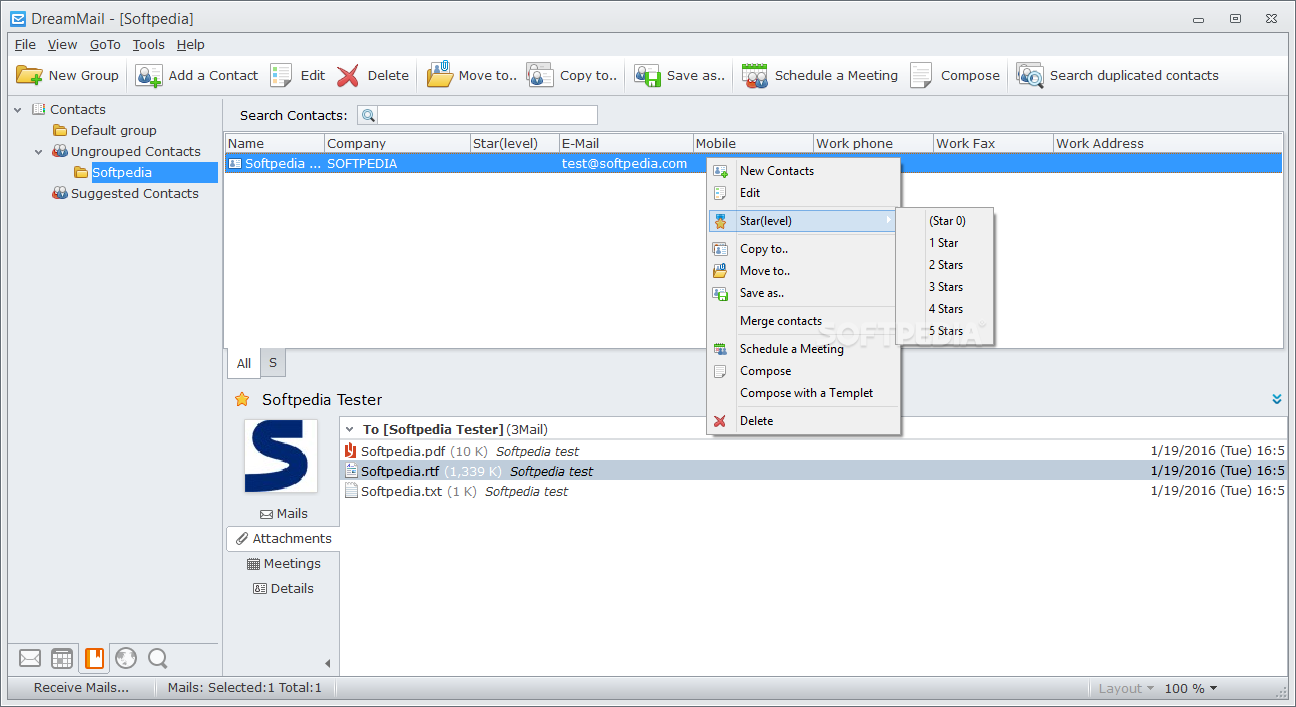Click the Copy to.. toolbar icon
This screenshot has height=707, width=1296.
[540, 75]
